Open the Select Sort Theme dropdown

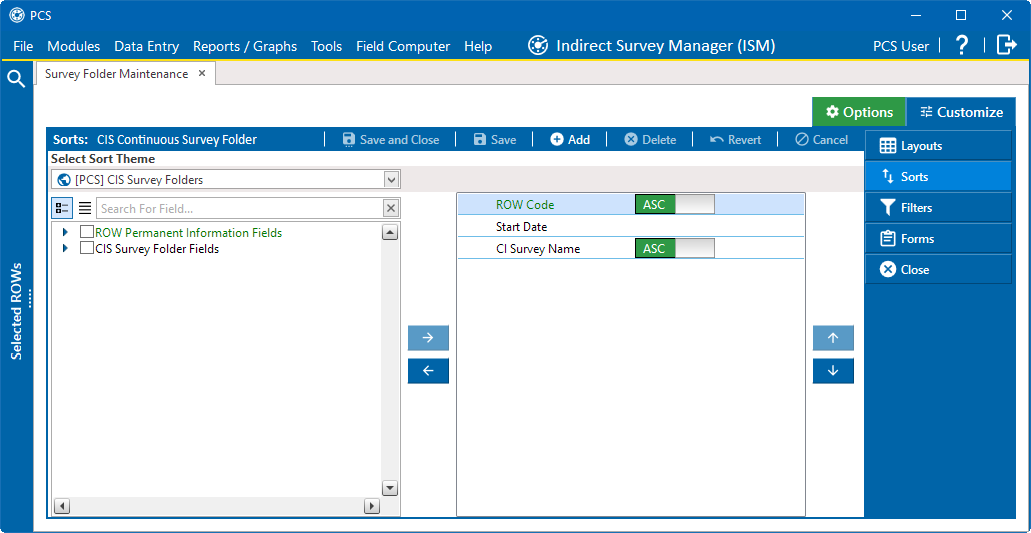[x=391, y=179]
